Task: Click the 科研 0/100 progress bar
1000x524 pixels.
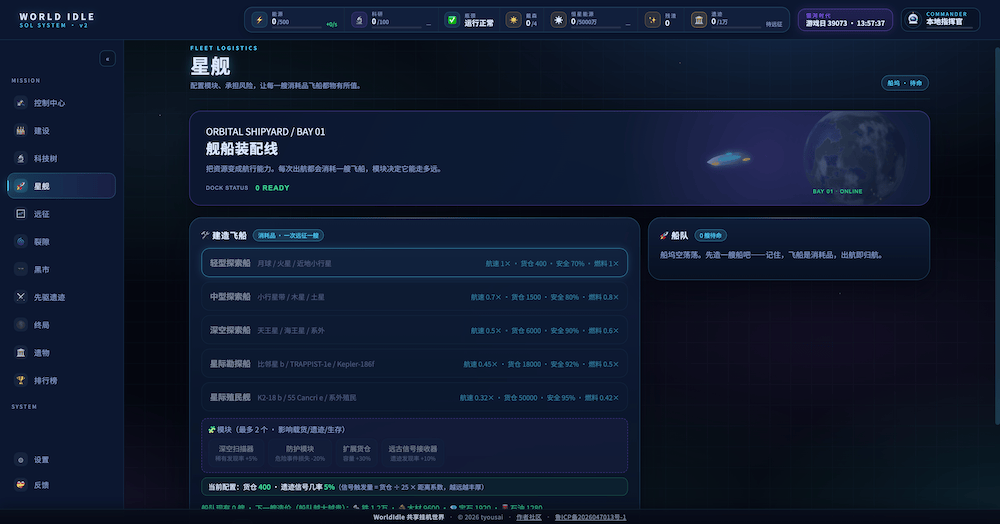Action: click(x=397, y=27)
